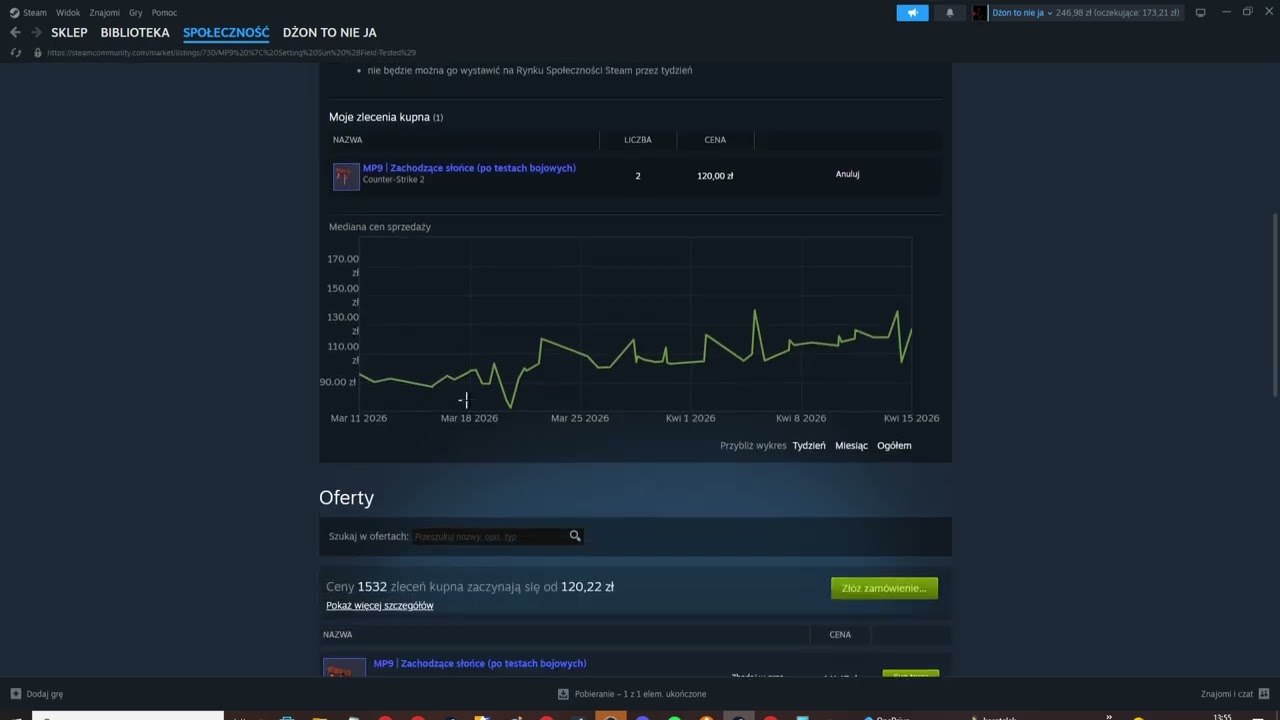The height and width of the screenshot is (720, 1280).
Task: Reload the page with the refresh icon
Action: 15,52
